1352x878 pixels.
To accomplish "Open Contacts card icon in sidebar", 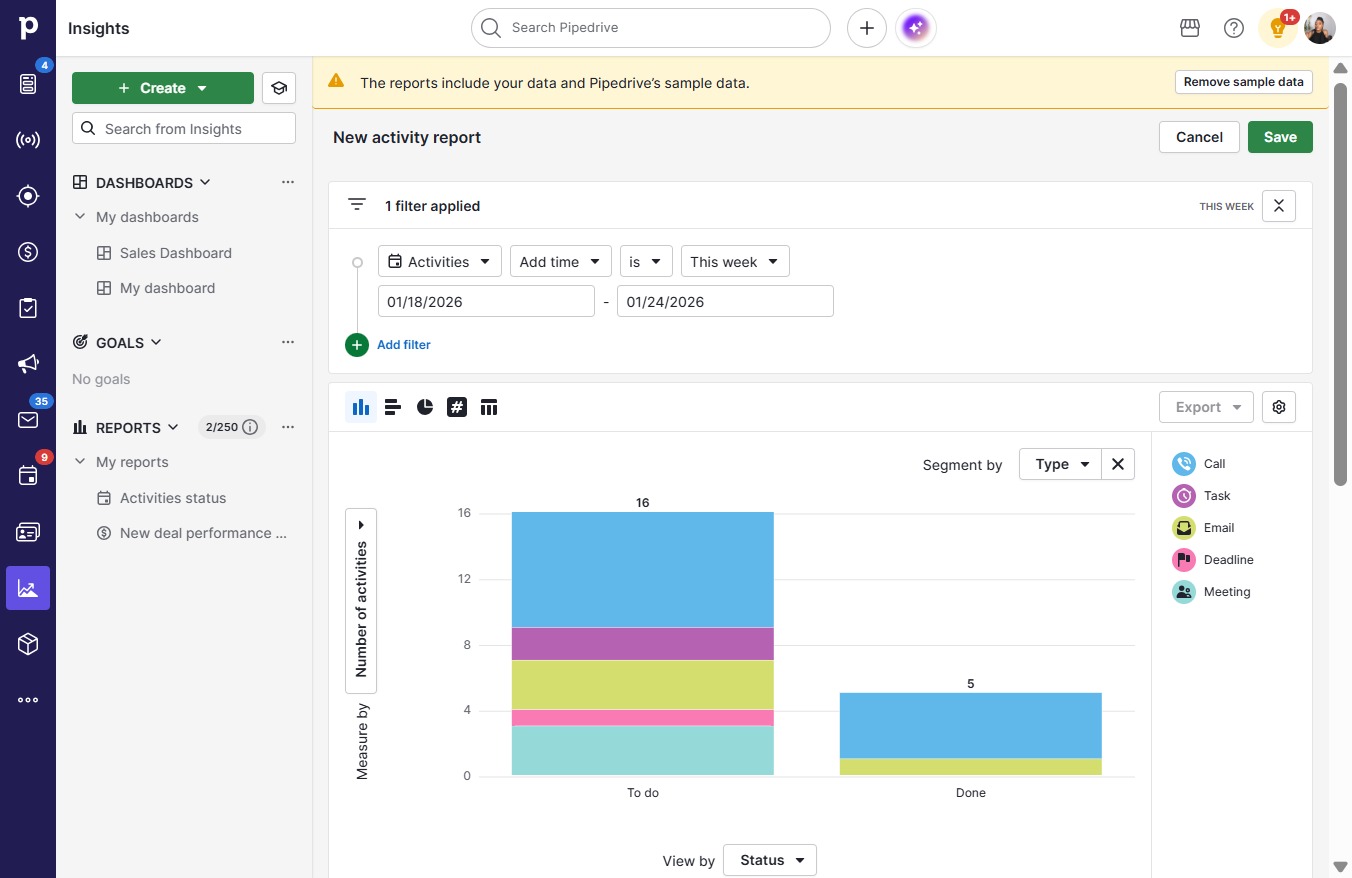I will tap(28, 532).
